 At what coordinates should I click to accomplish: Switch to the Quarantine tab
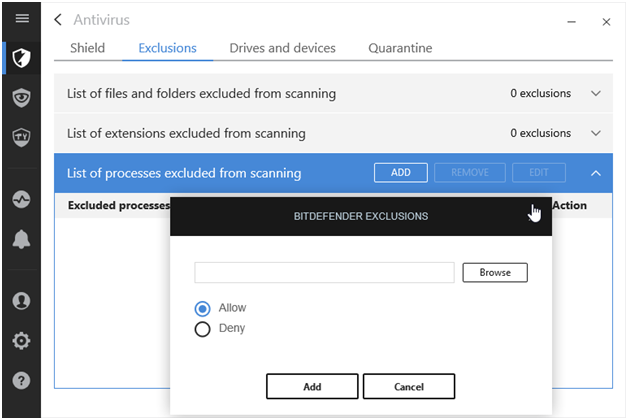click(400, 48)
